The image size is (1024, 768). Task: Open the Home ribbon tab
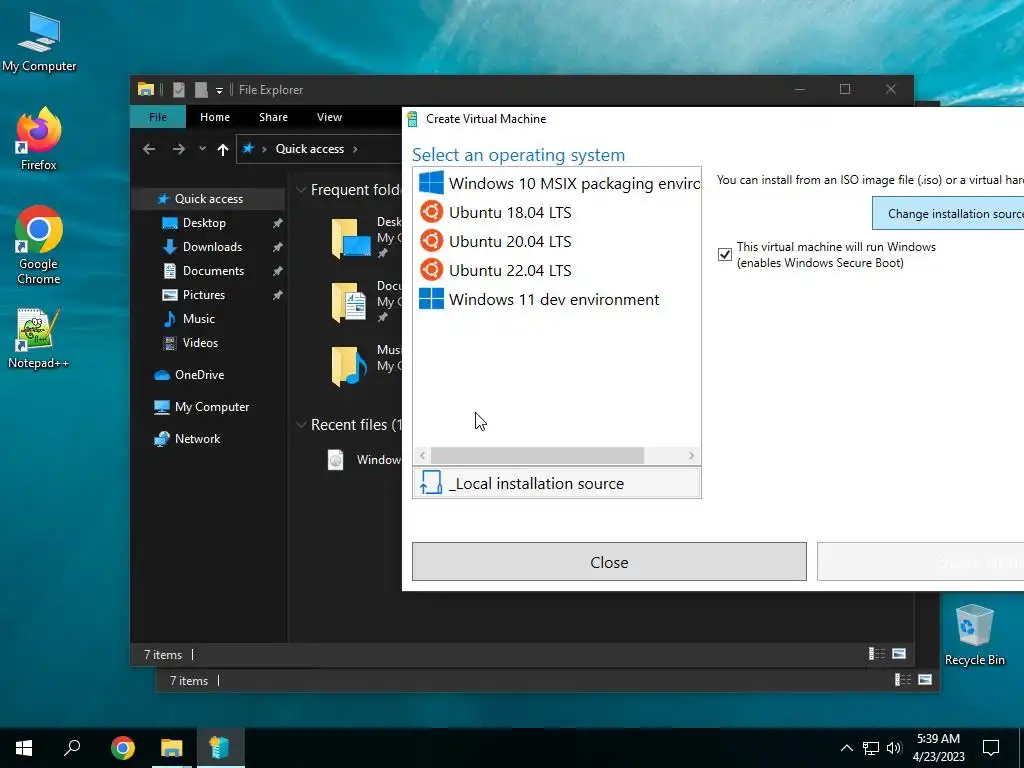coord(215,117)
